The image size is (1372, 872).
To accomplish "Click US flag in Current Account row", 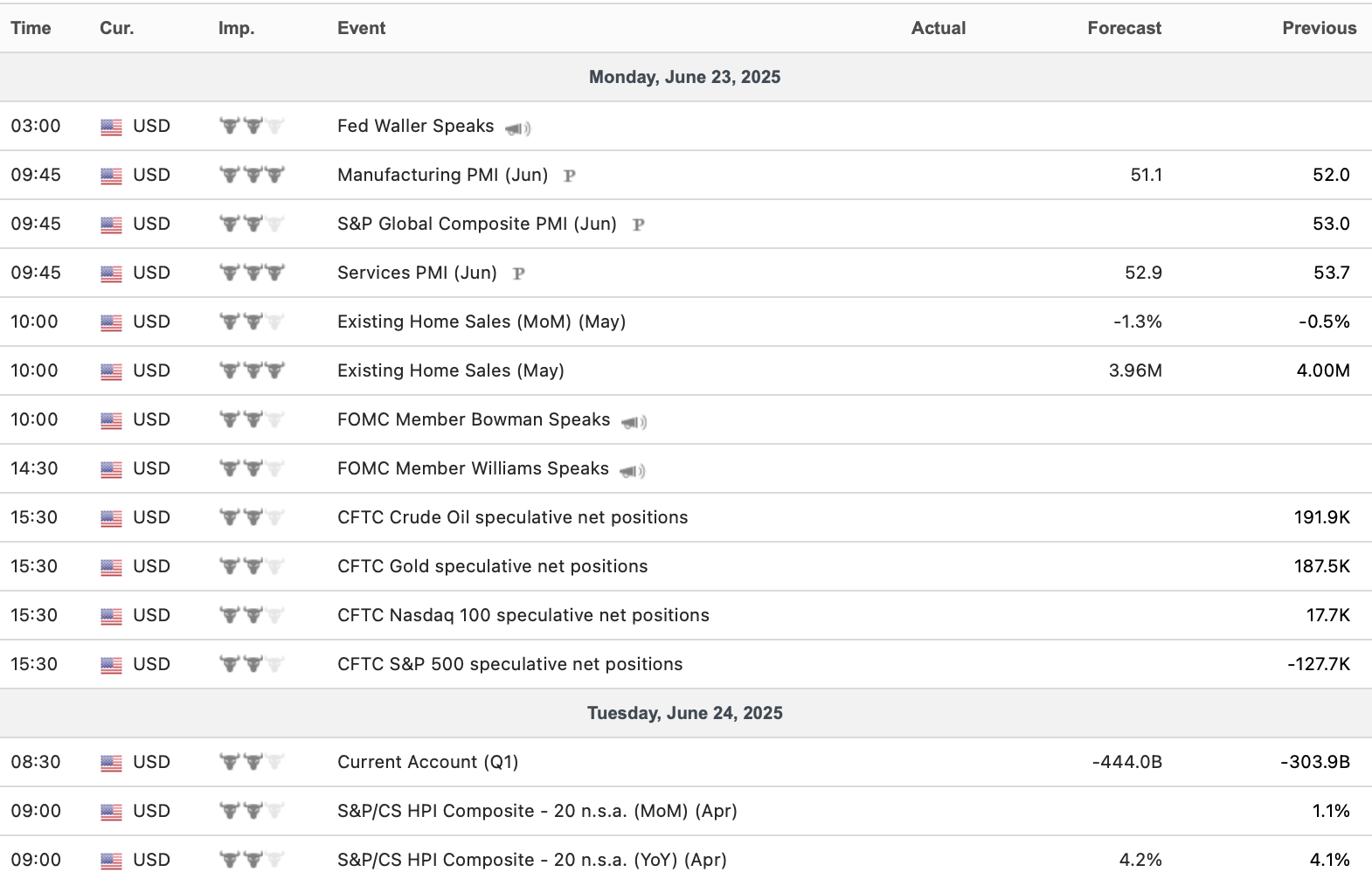I will click(111, 763).
